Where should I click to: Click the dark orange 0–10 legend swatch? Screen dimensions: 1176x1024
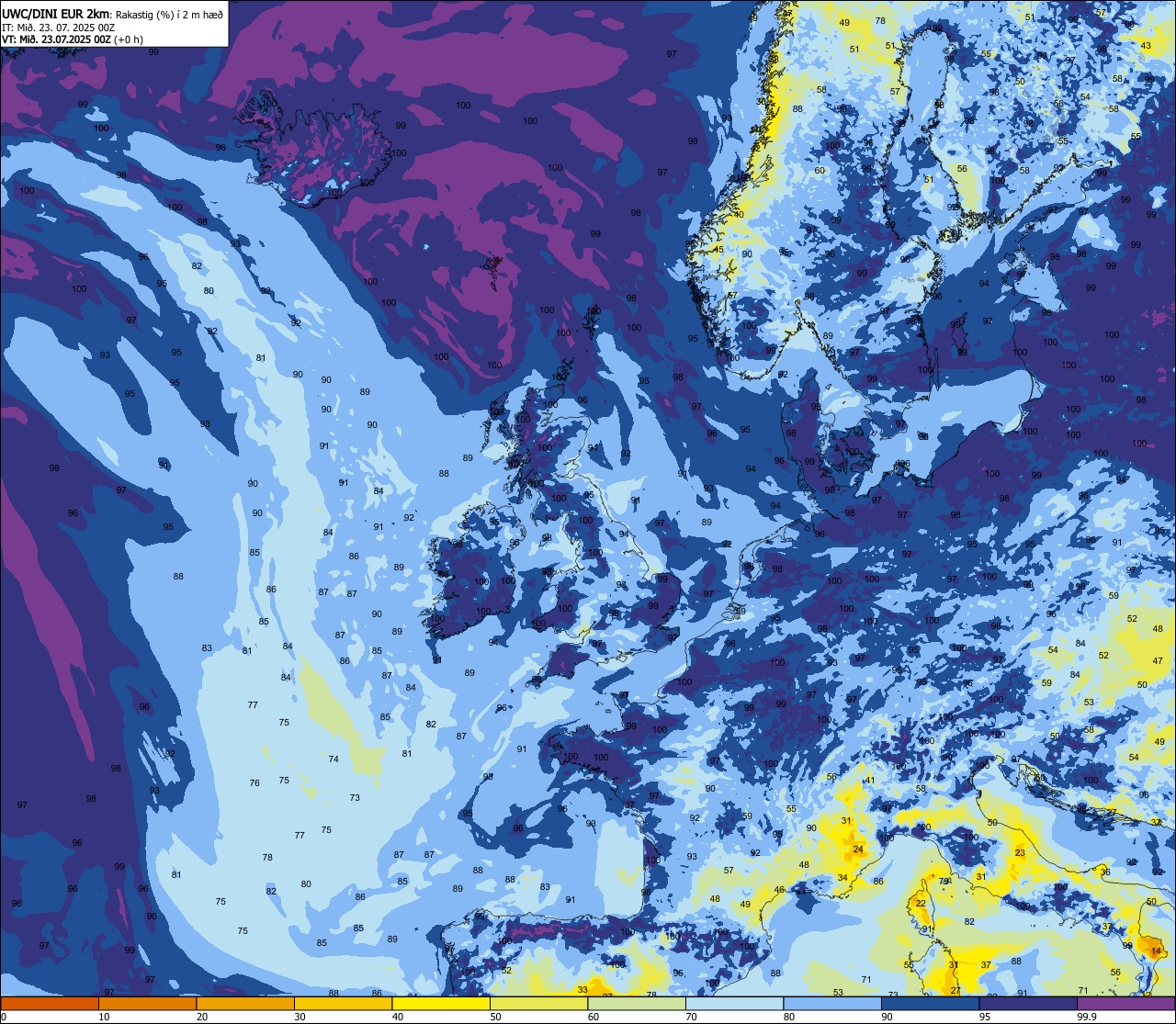[x=50, y=1003]
